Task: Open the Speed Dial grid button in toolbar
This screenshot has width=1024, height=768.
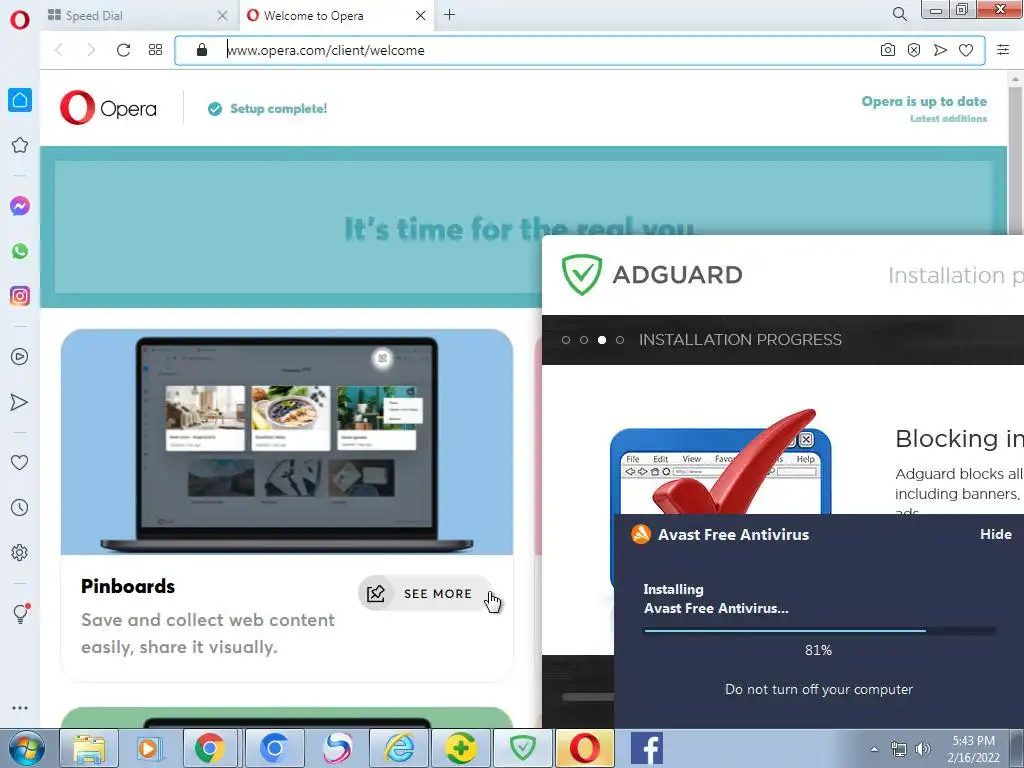Action: pyautogui.click(x=155, y=50)
